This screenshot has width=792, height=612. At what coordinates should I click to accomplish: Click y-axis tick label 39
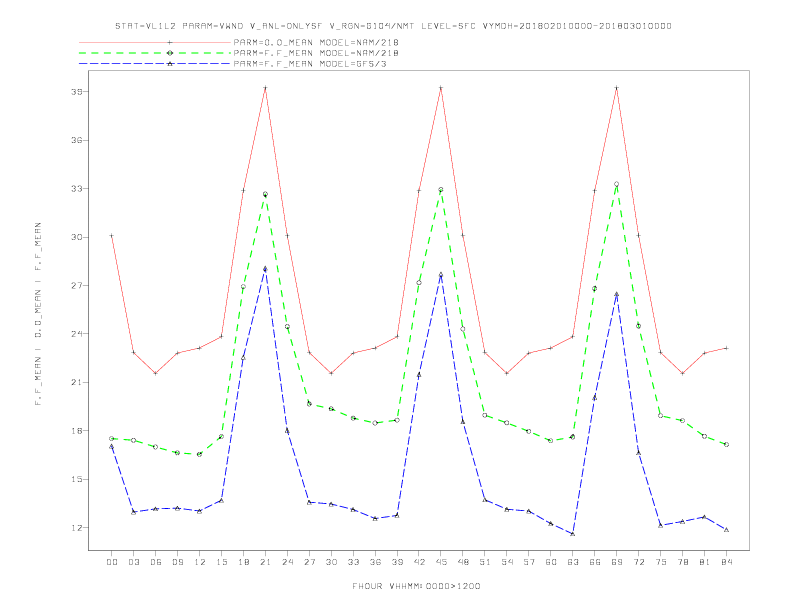tap(77, 92)
